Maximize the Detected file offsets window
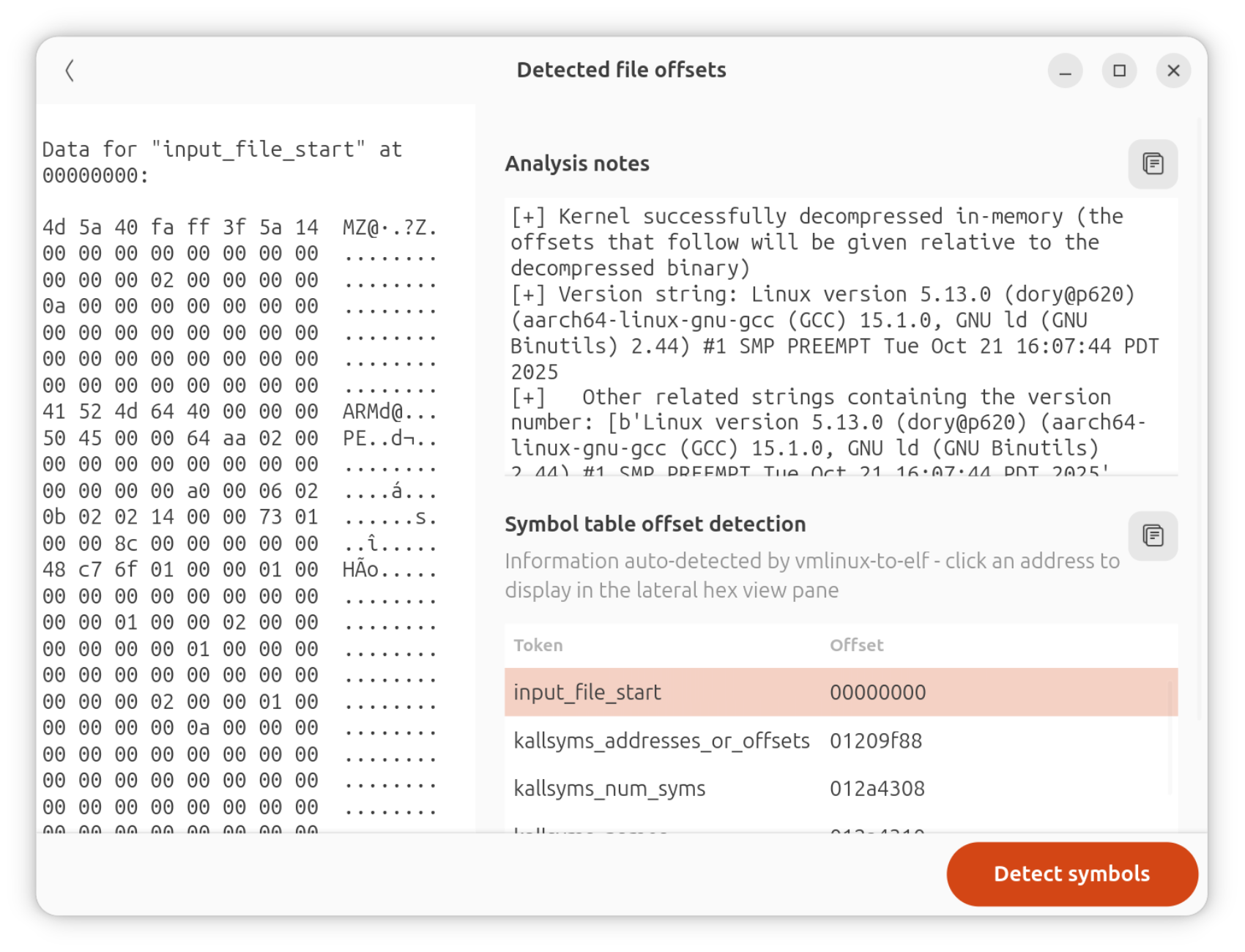Image resolution: width=1245 pixels, height=952 pixels. tap(1119, 70)
